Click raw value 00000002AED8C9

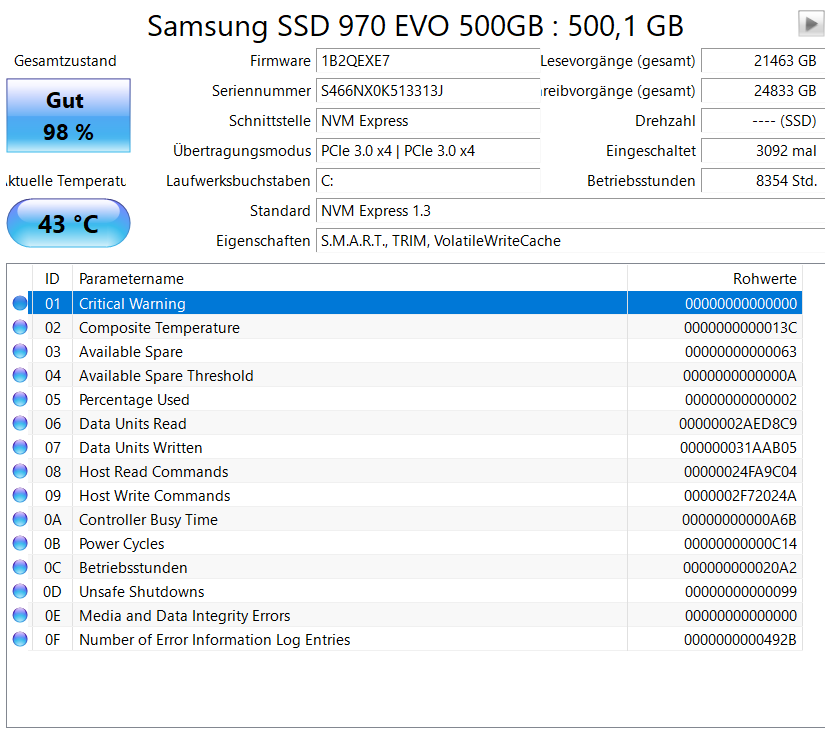click(738, 424)
